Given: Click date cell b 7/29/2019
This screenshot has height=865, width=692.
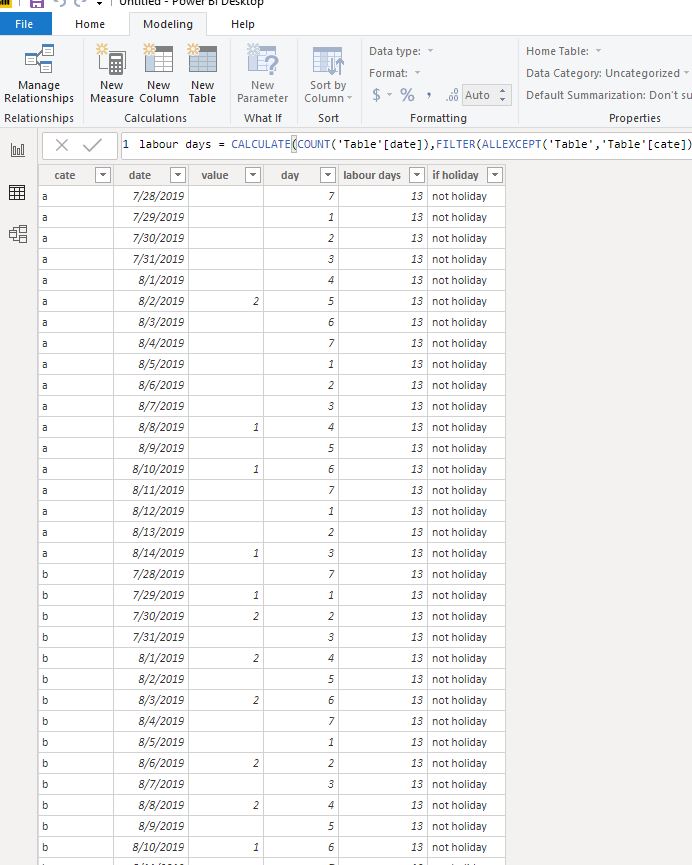Looking at the screenshot, I should click(x=151, y=595).
